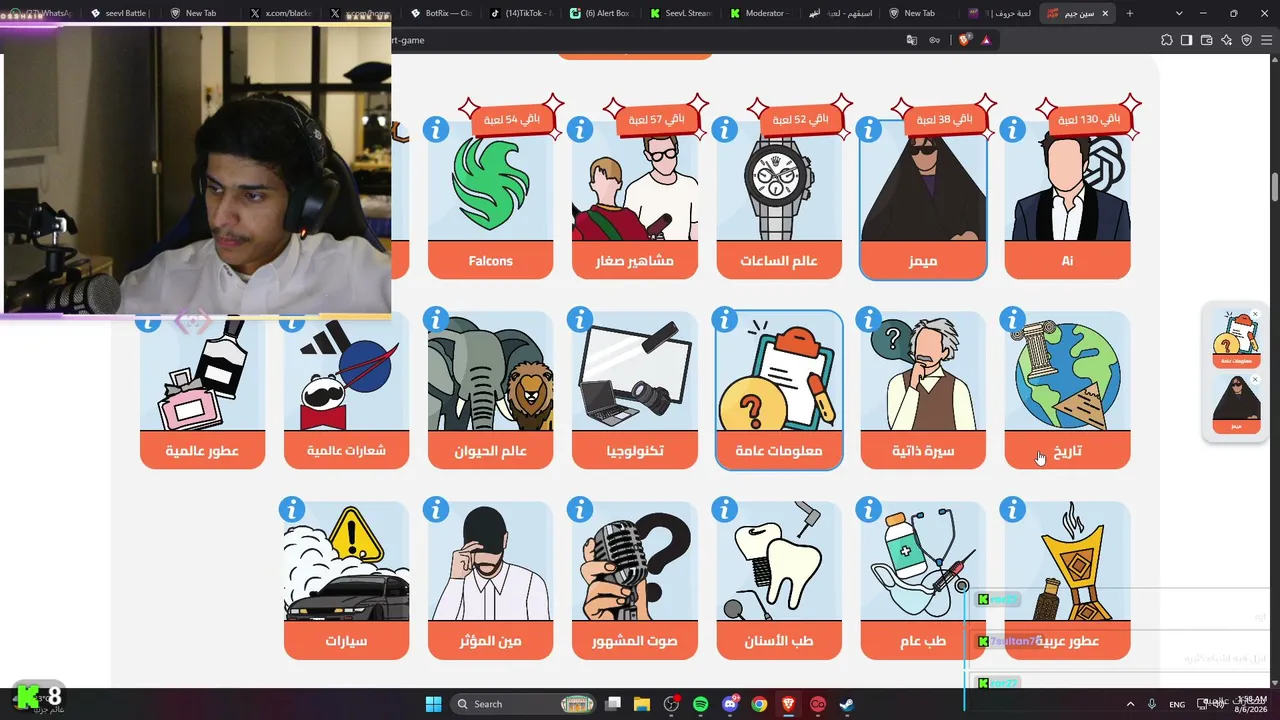Viewport: 1280px width, 720px height.
Task: Select the Ai category card
Action: pyautogui.click(x=1067, y=200)
